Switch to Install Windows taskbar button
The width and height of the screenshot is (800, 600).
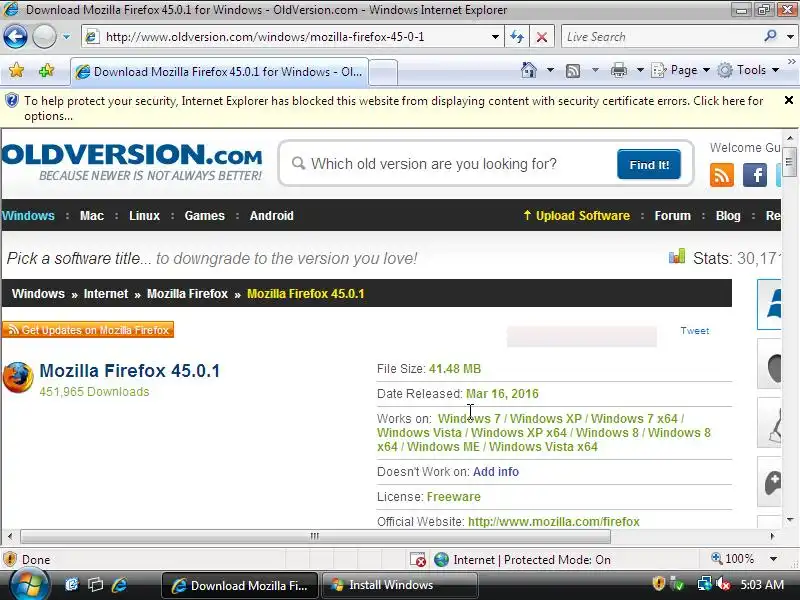[401, 585]
